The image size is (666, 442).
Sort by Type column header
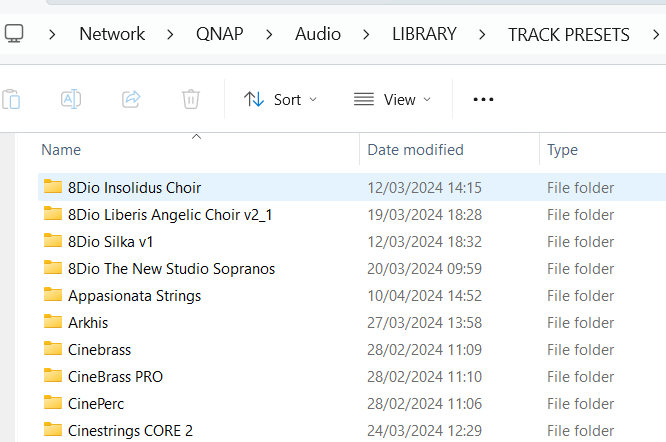tap(562, 150)
